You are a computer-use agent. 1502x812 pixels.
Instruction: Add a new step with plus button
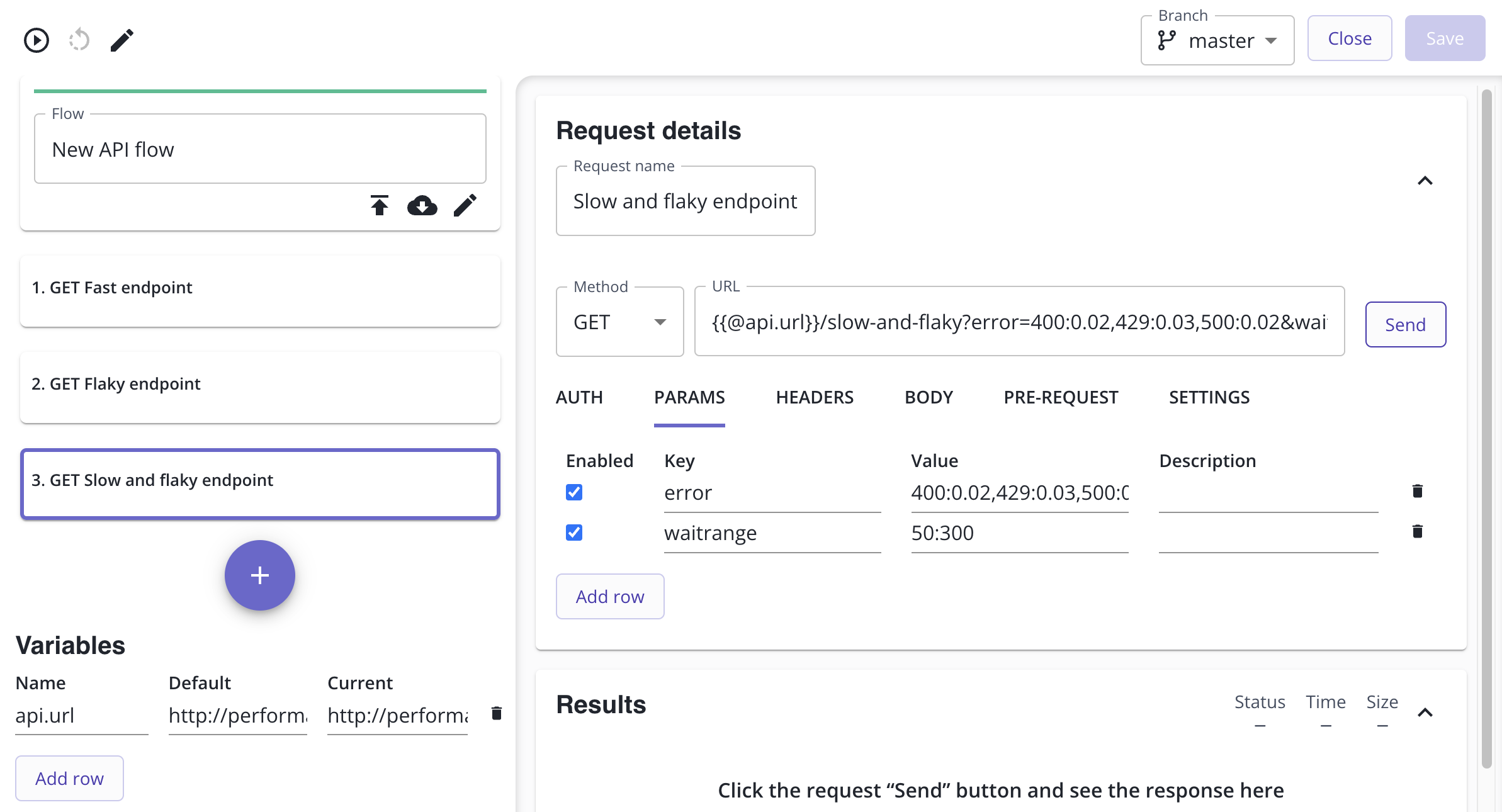[x=259, y=575]
